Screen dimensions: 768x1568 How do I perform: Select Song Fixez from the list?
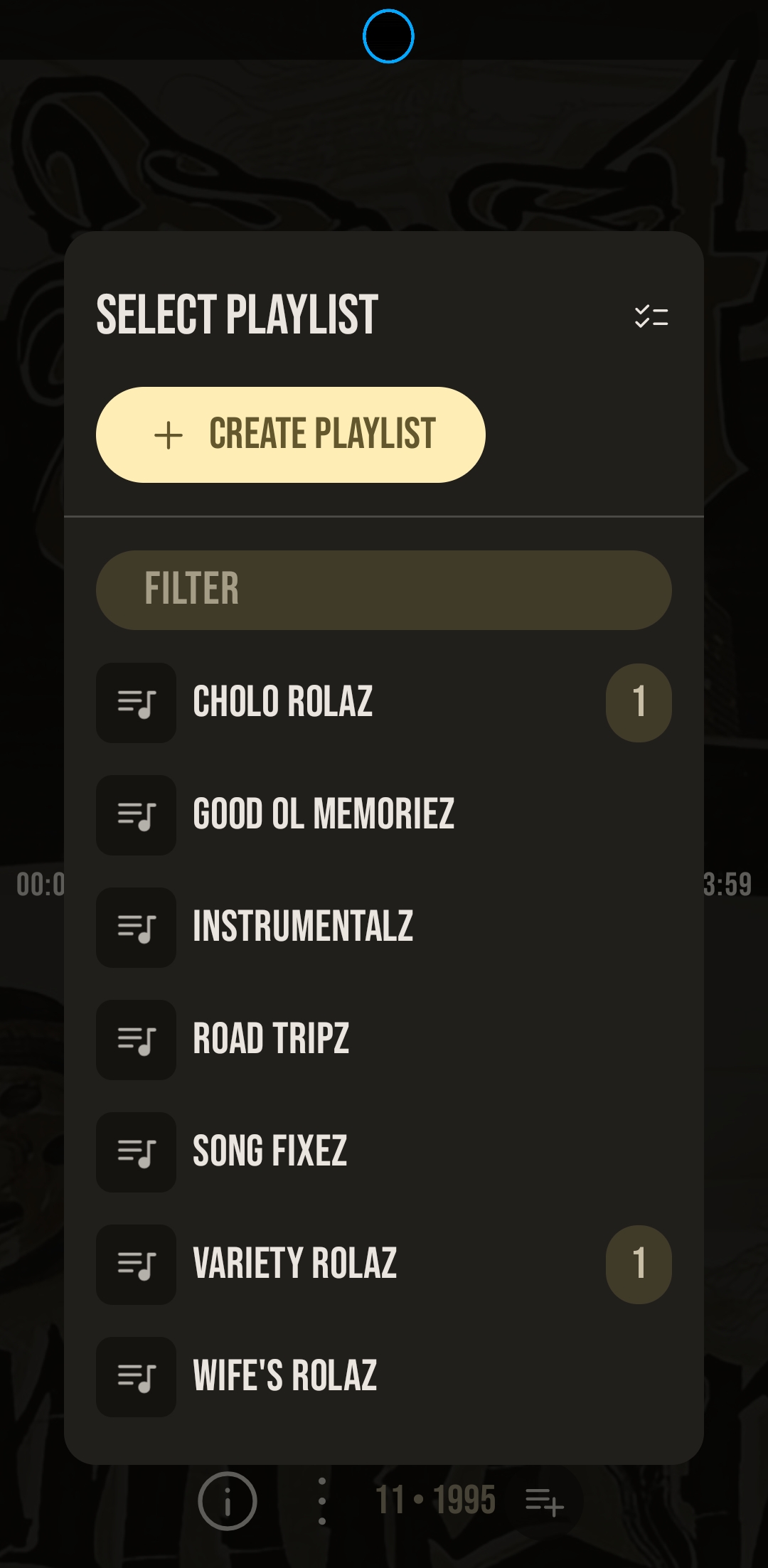[270, 1151]
